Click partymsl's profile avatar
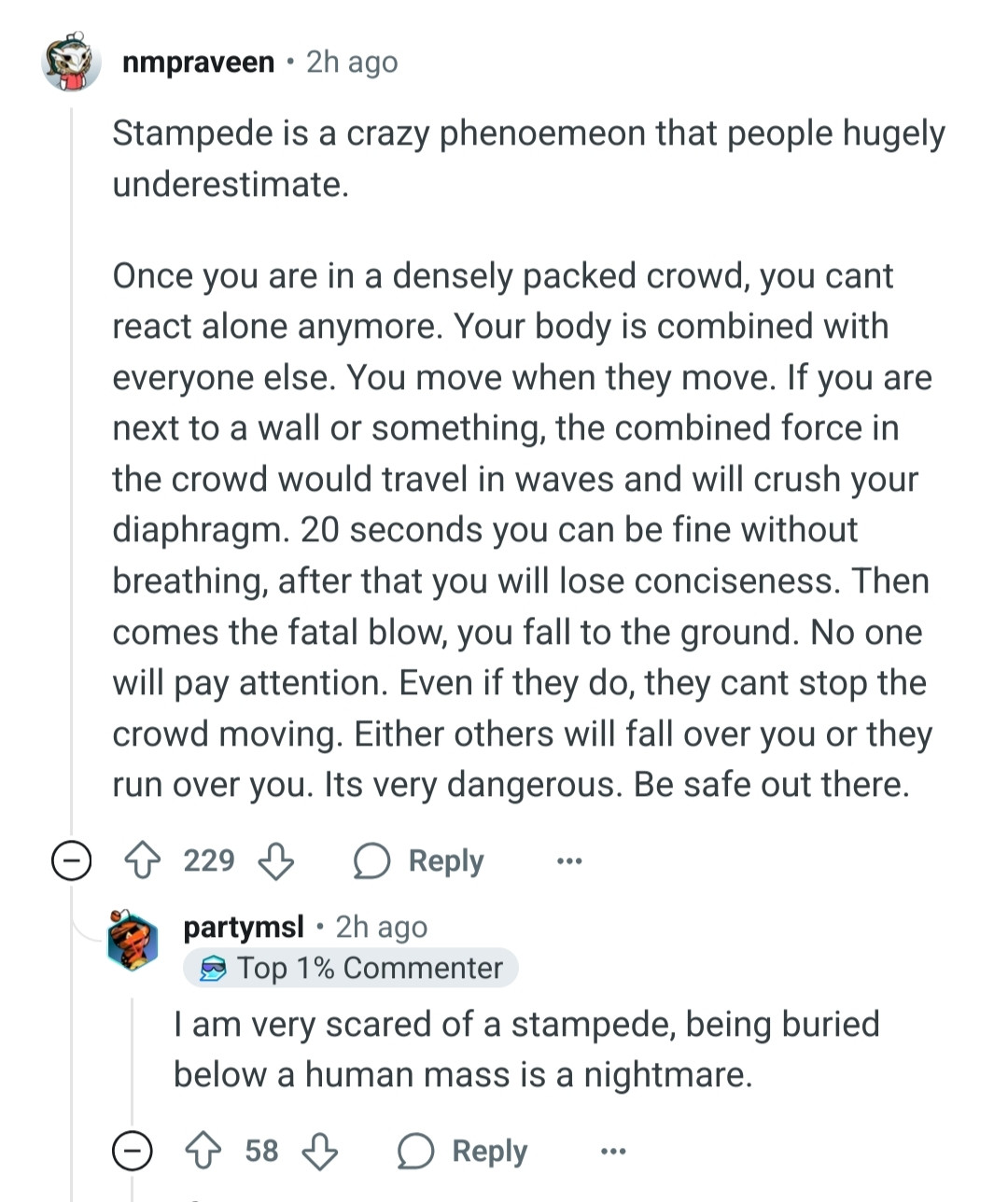This screenshot has height=1202, width=1008. pos(133,941)
